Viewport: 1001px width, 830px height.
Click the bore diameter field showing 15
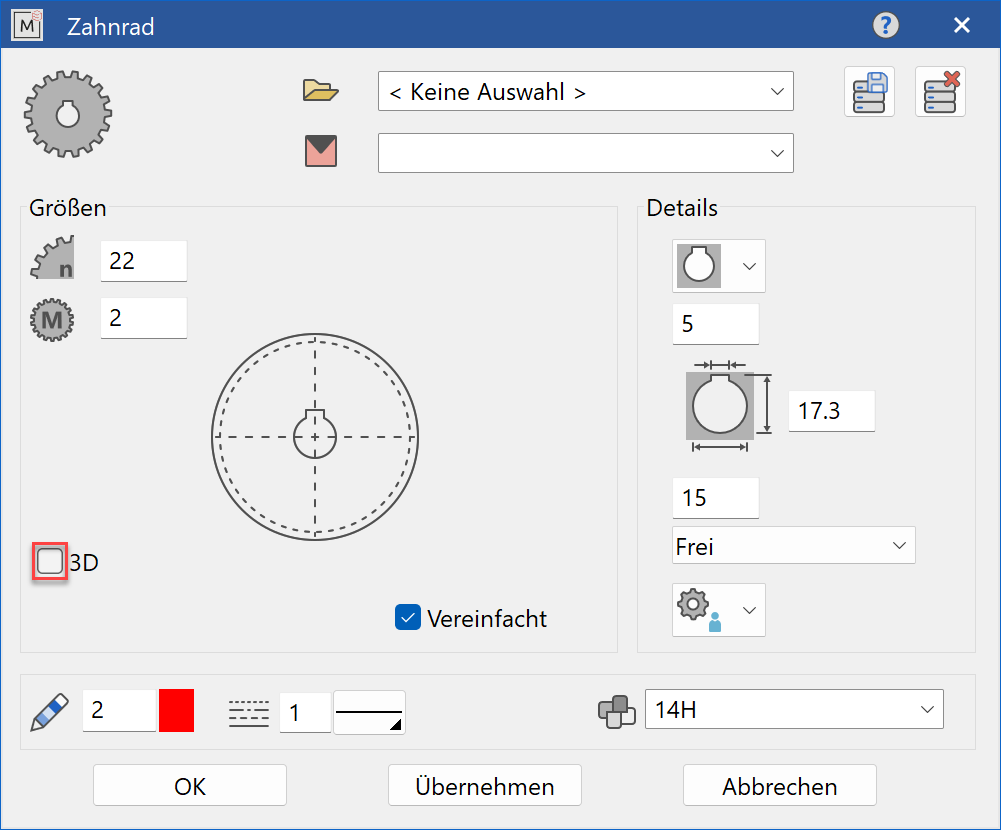pos(716,497)
